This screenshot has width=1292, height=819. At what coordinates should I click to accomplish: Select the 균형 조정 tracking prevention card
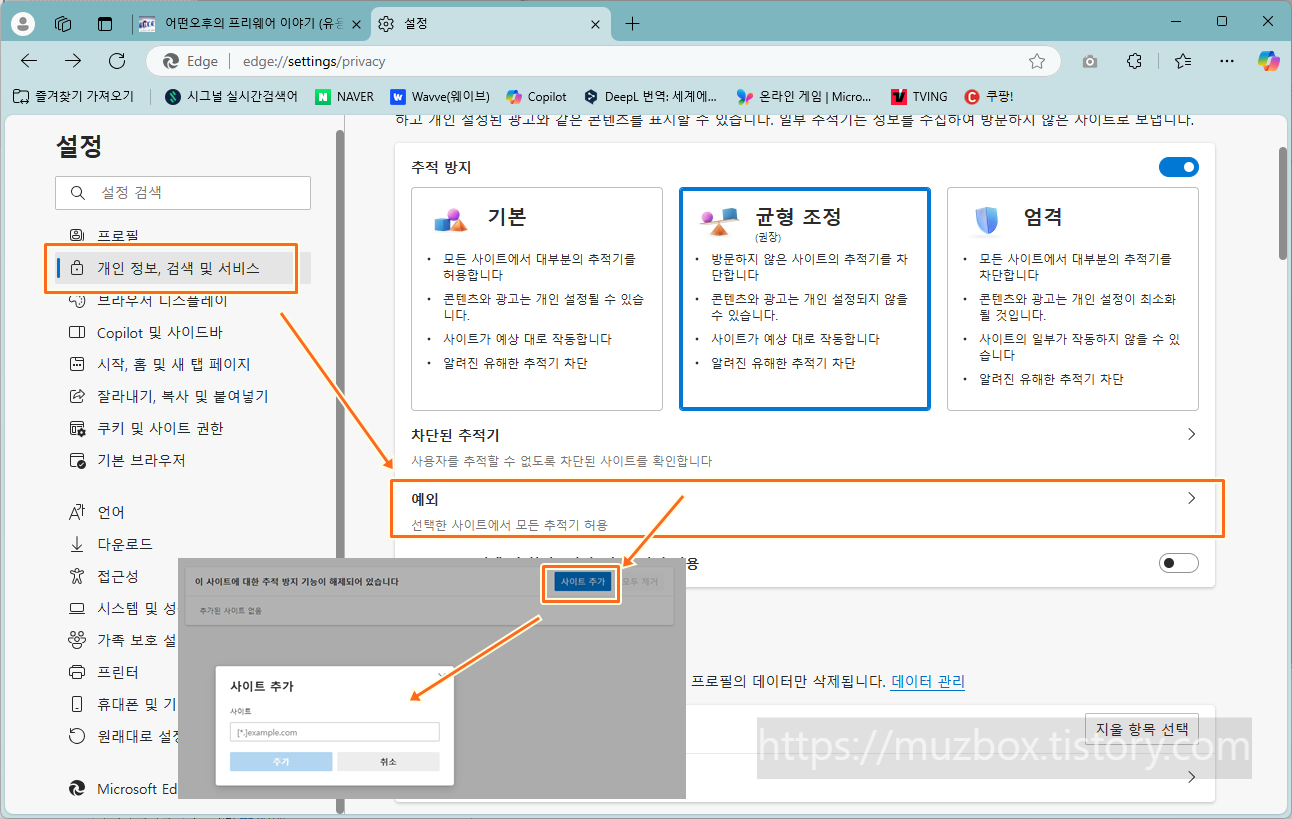pyautogui.click(x=805, y=299)
